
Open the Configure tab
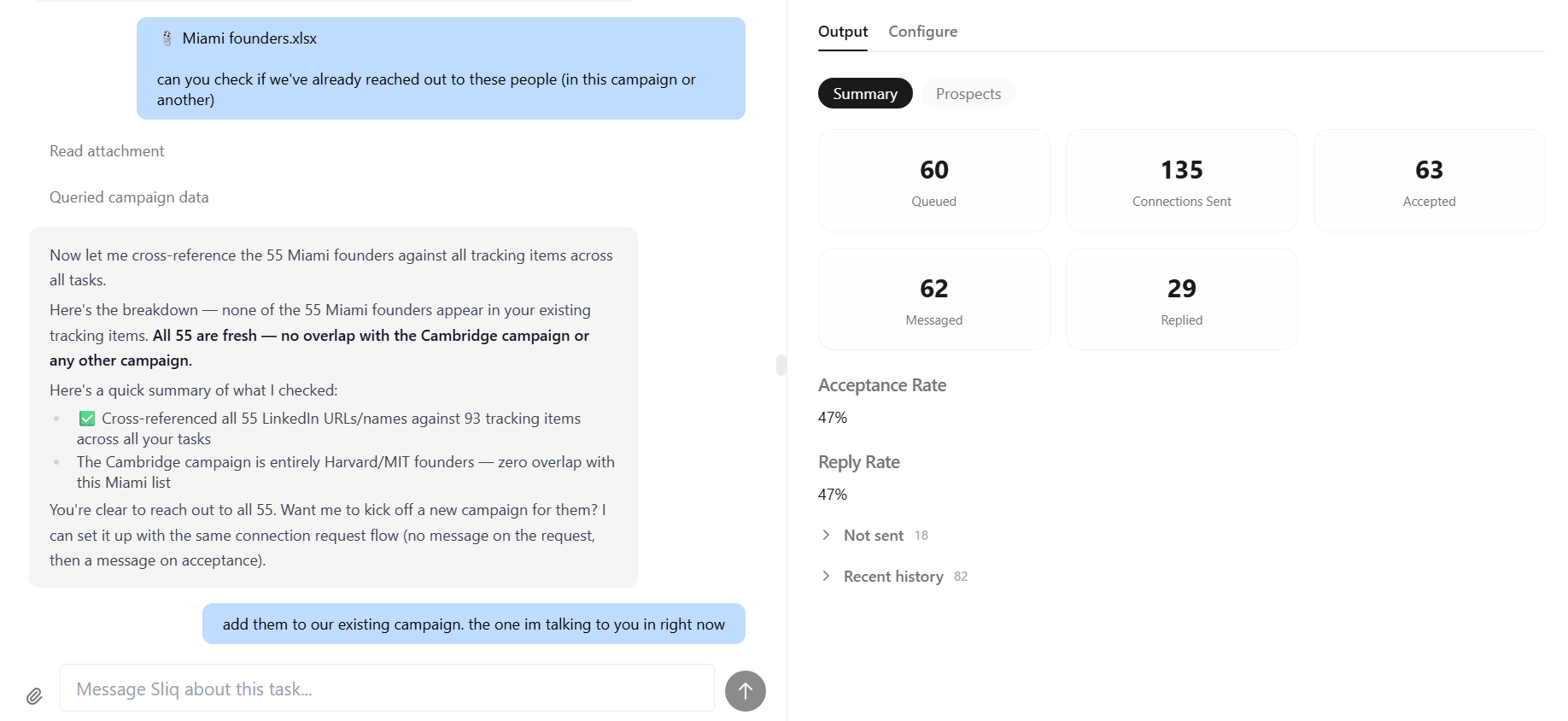click(922, 32)
